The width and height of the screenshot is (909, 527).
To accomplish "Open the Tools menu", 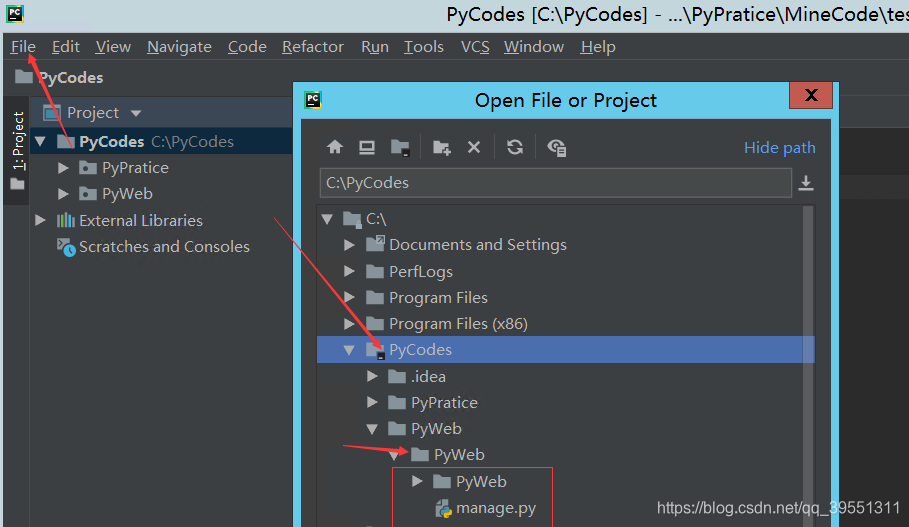I will tap(424, 47).
